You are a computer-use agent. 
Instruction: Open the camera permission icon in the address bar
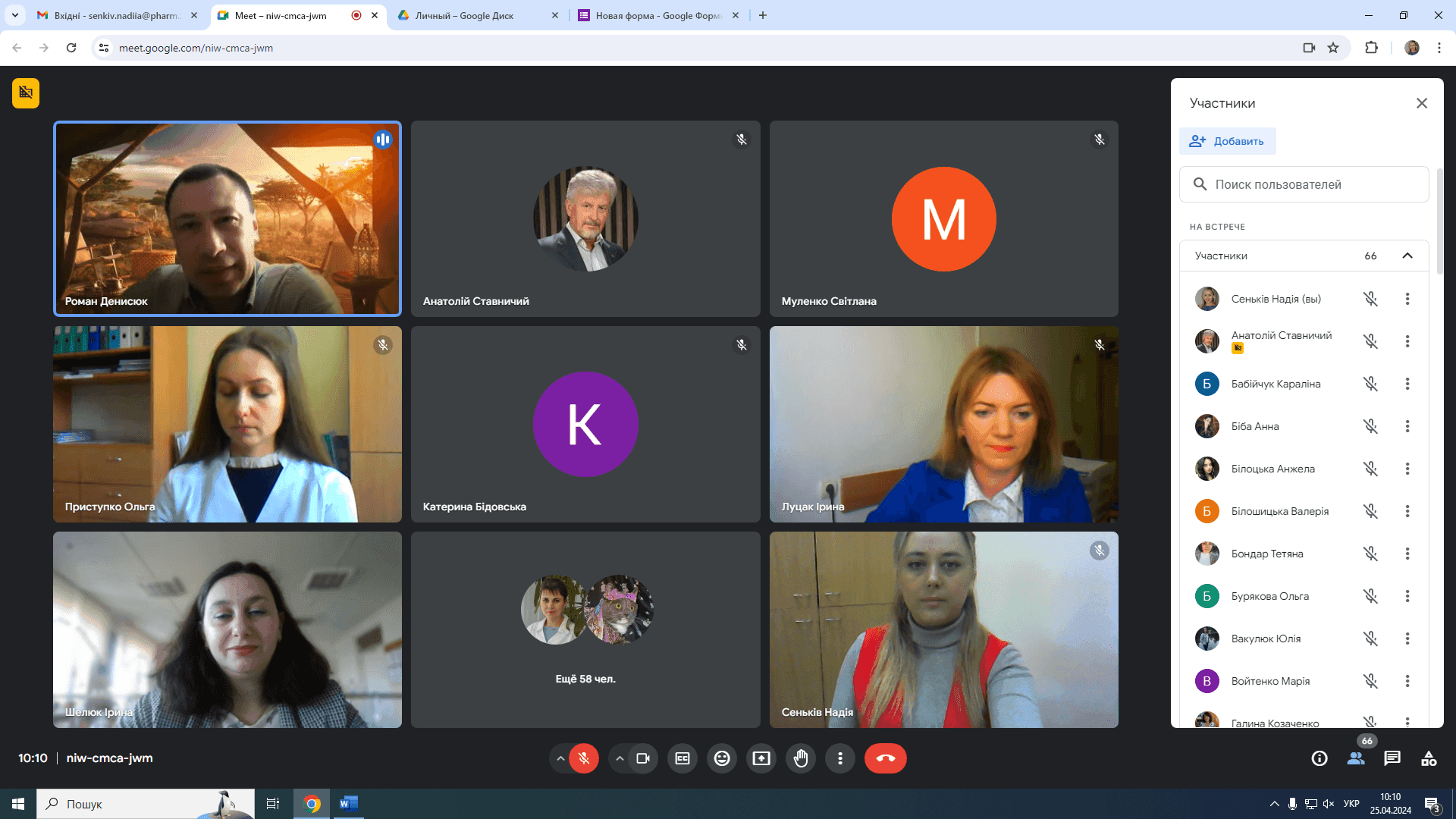click(1309, 48)
